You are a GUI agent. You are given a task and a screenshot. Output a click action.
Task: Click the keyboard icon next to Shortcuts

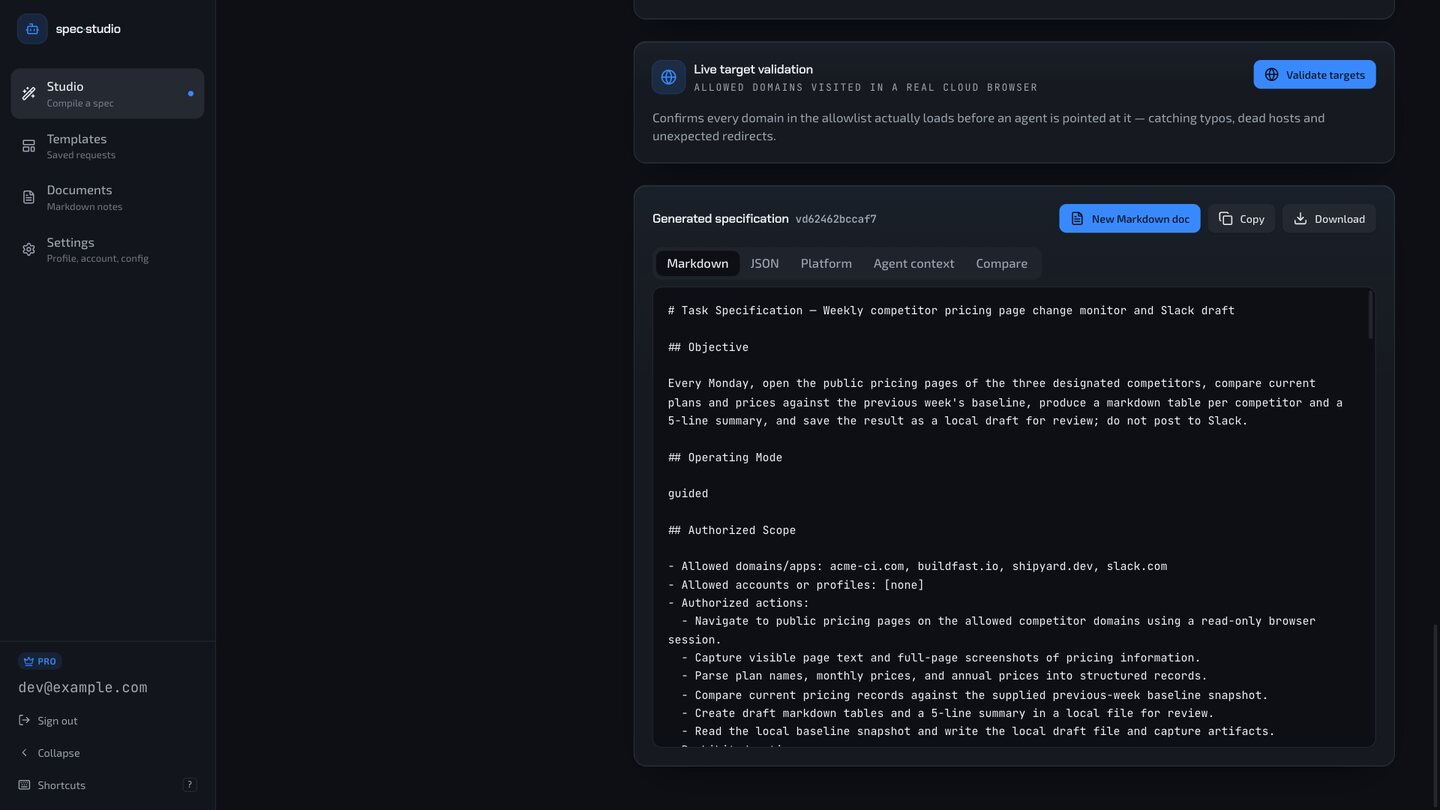[x=24, y=785]
